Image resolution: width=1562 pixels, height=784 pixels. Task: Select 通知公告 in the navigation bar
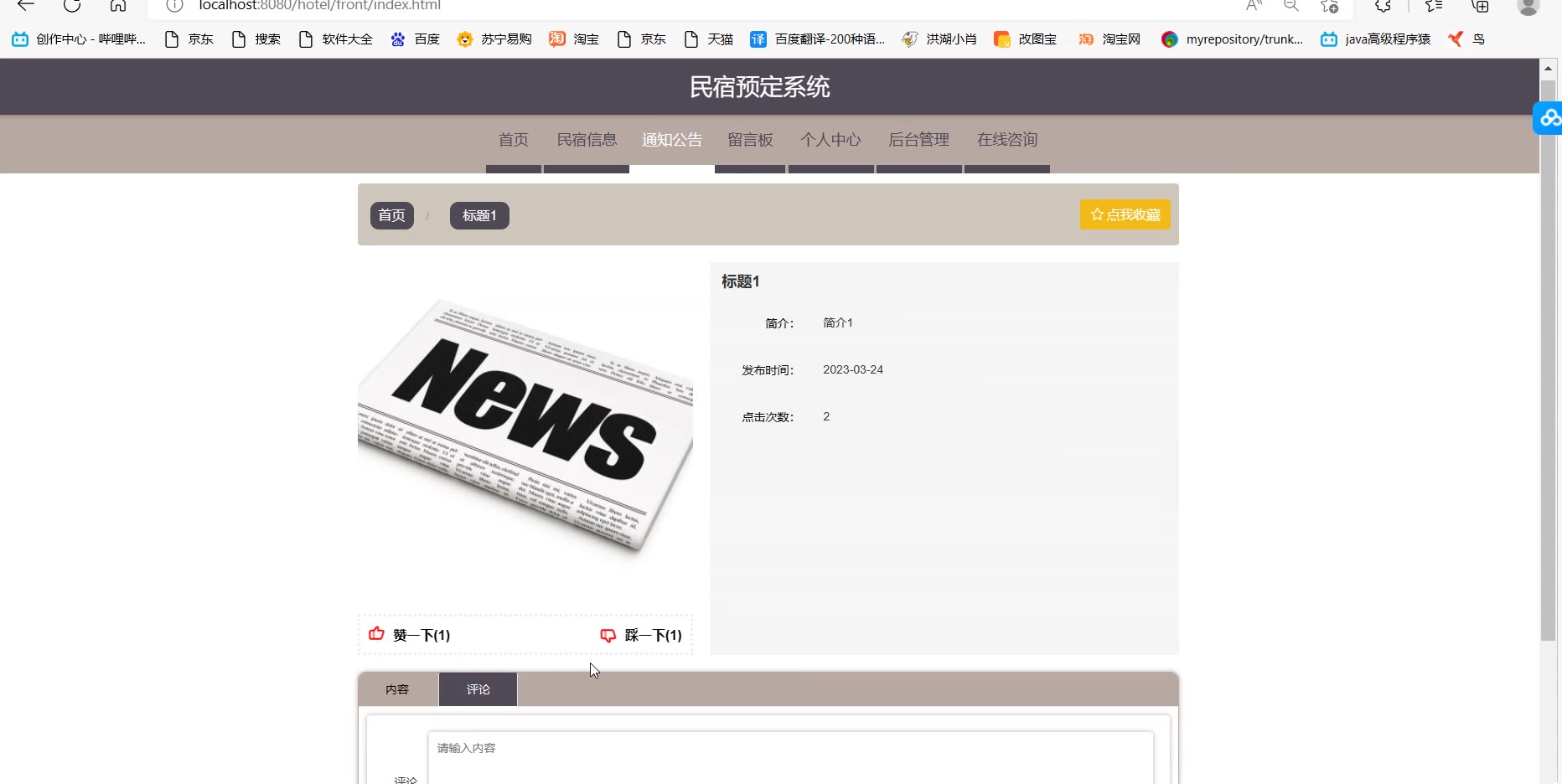click(672, 140)
